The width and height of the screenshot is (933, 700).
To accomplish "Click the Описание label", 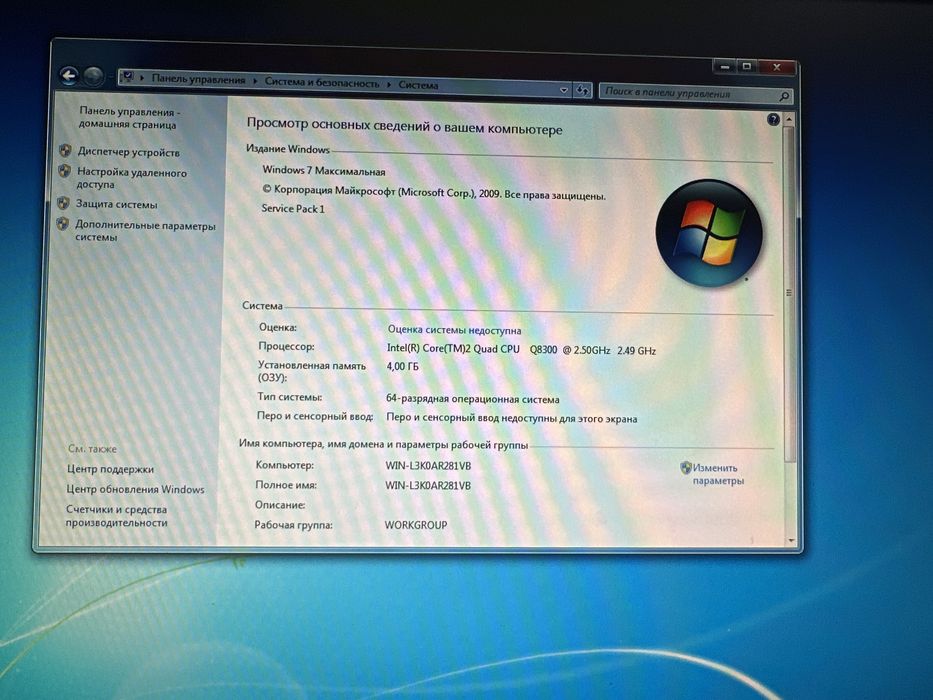I will pos(280,505).
